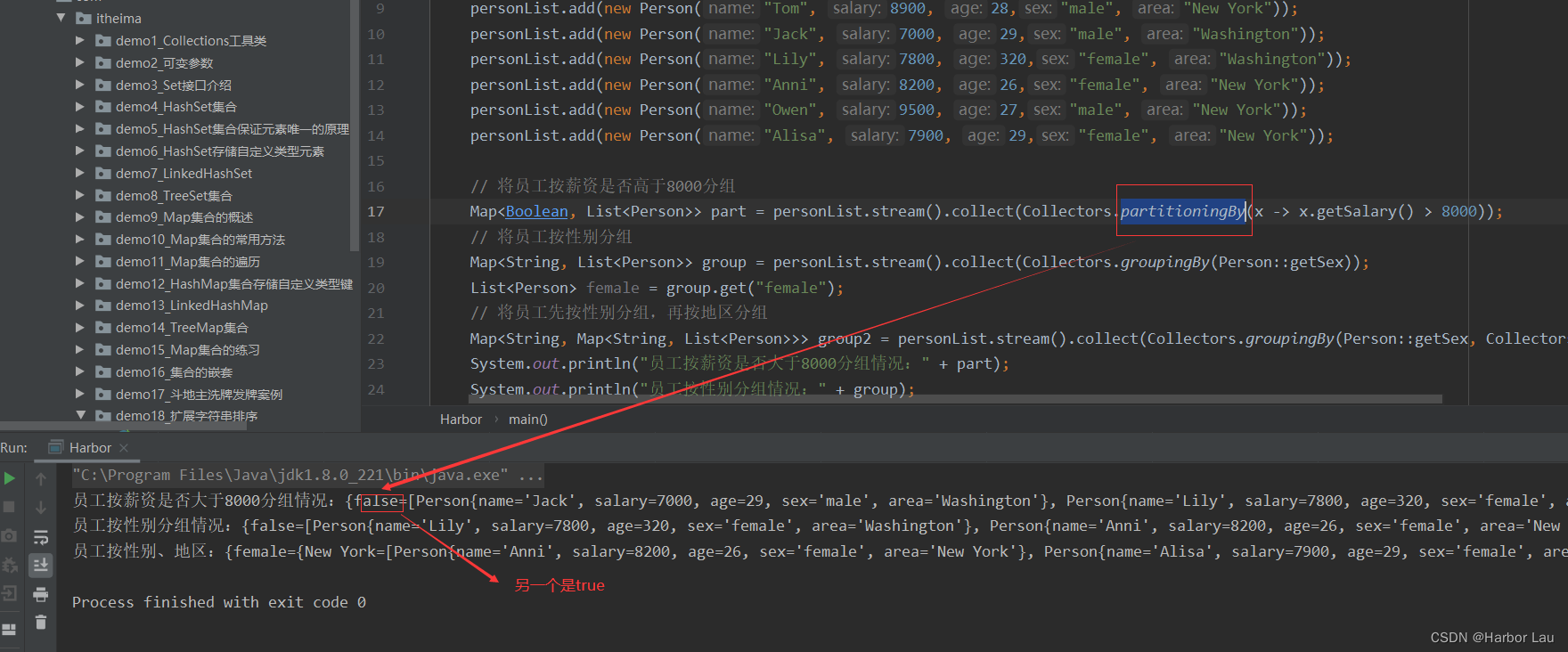Click the camera dump threads icon
Screen dimensions: 1568x652
click(x=10, y=535)
